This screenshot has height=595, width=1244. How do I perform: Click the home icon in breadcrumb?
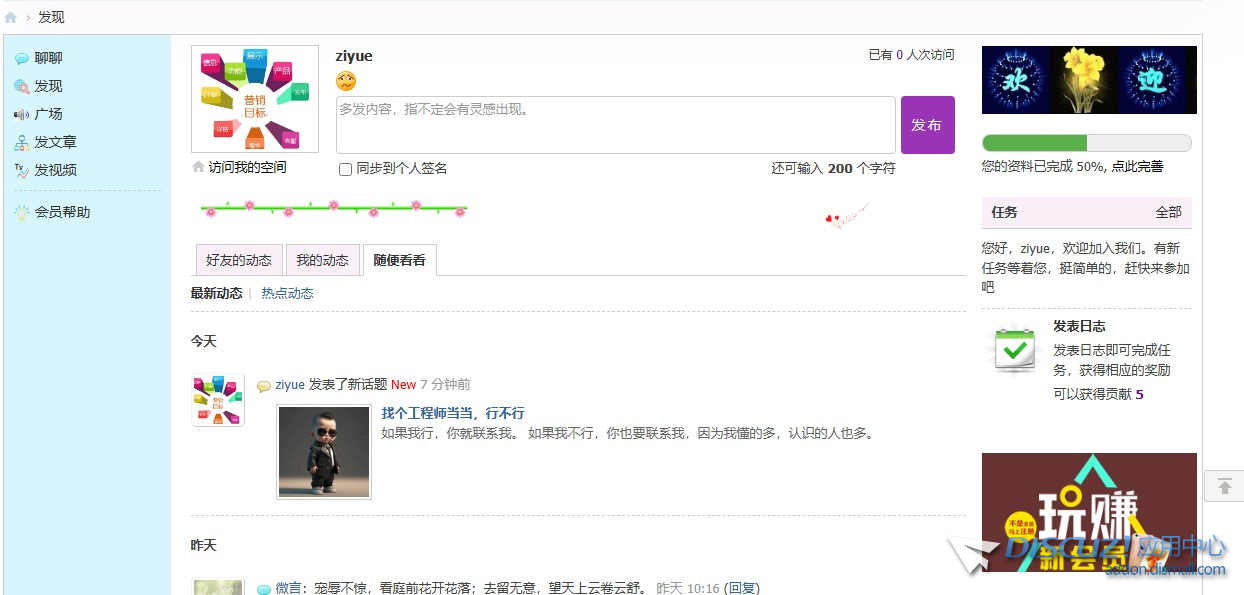pyautogui.click(x=11, y=17)
